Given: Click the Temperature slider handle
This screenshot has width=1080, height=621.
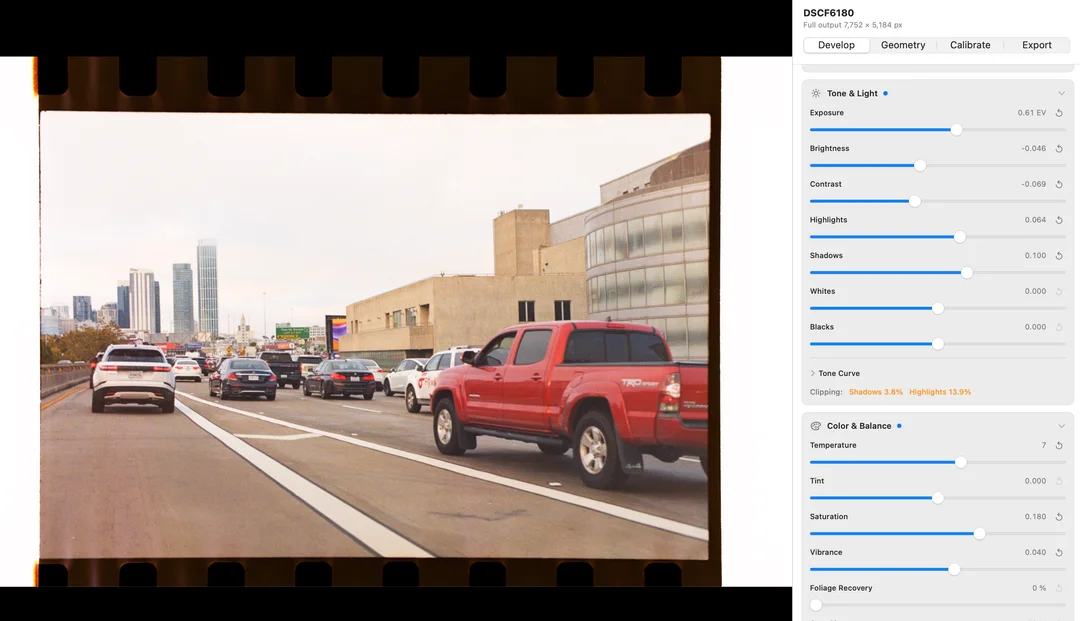Looking at the screenshot, I should click(961, 463).
